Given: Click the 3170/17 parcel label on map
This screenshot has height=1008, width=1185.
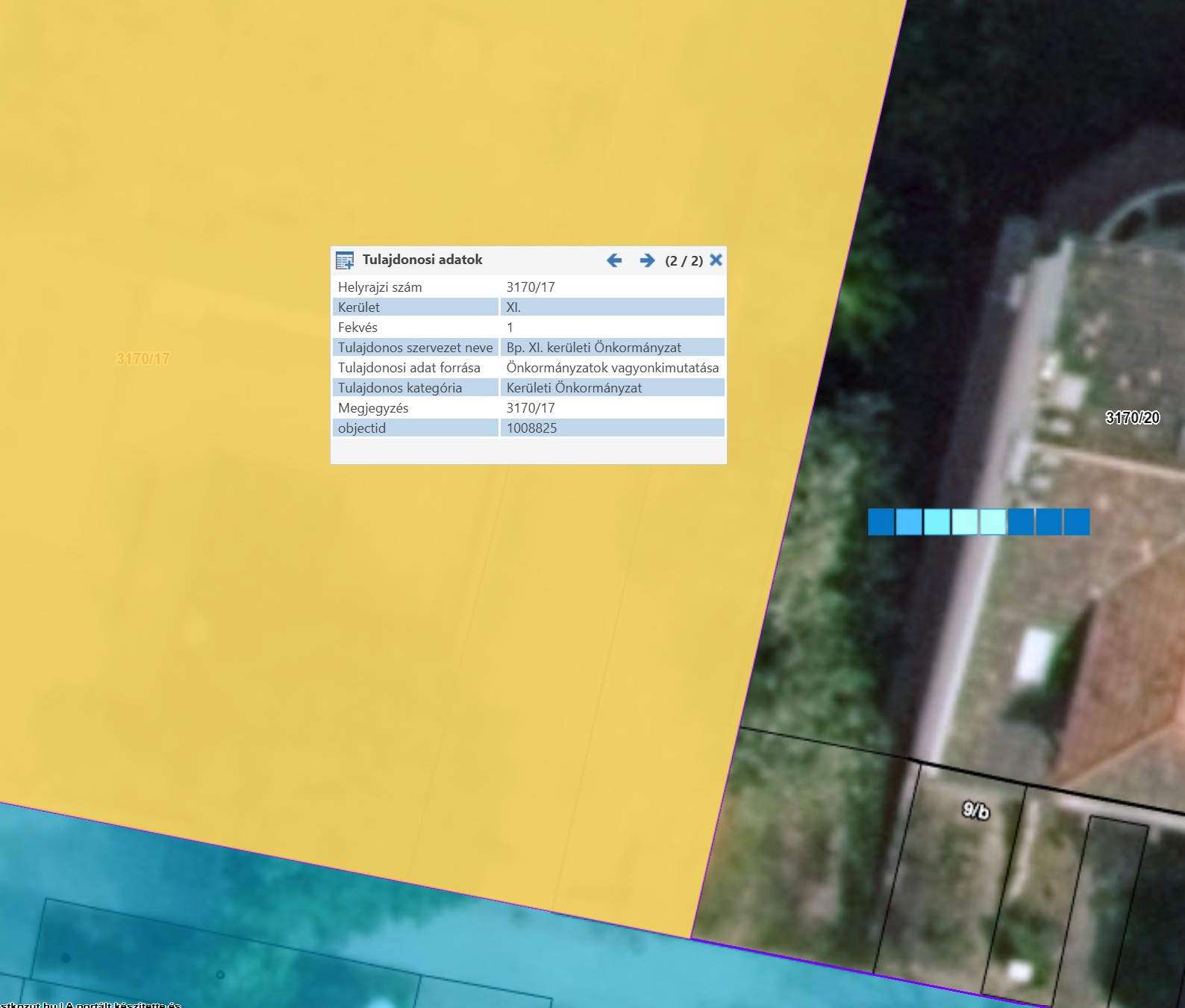Looking at the screenshot, I should (x=143, y=359).
